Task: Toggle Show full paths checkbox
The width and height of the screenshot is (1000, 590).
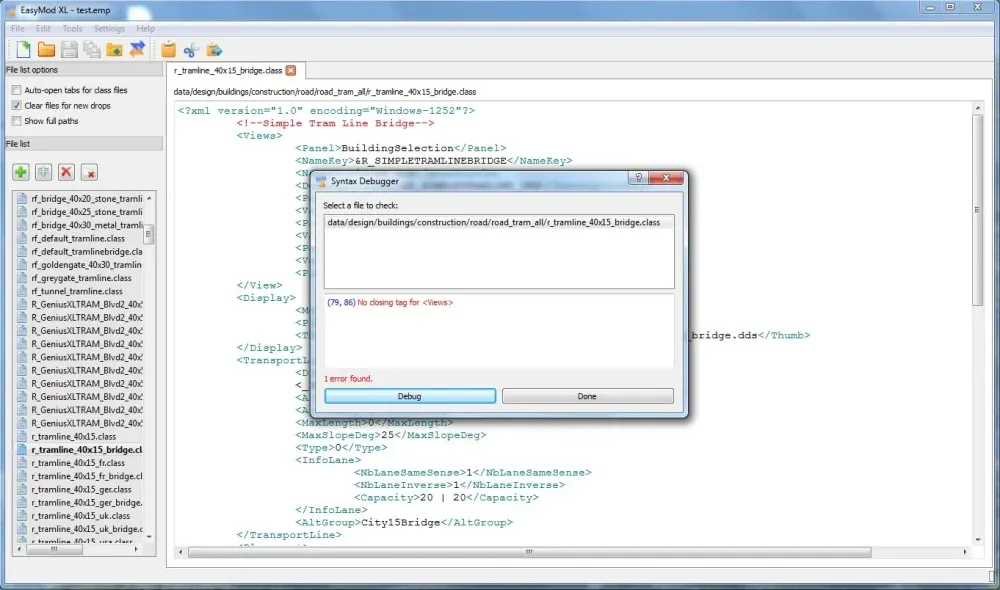Action: (x=16, y=121)
